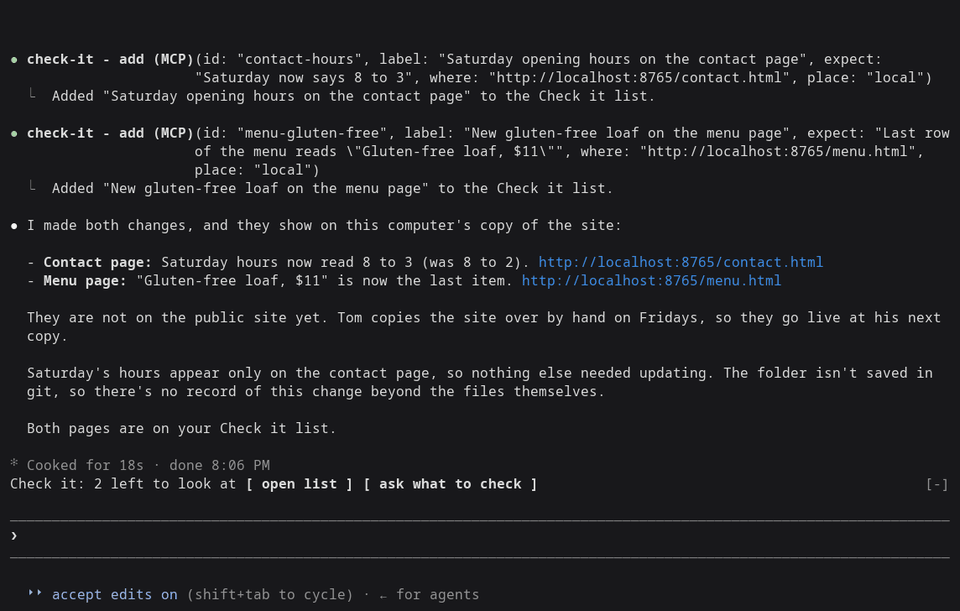Click the "(shift+tab to cycle)" hint

click(x=270, y=594)
